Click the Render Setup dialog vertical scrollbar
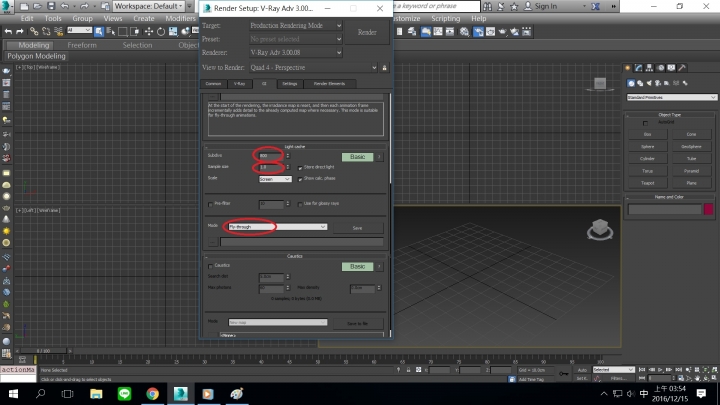 coord(390,138)
